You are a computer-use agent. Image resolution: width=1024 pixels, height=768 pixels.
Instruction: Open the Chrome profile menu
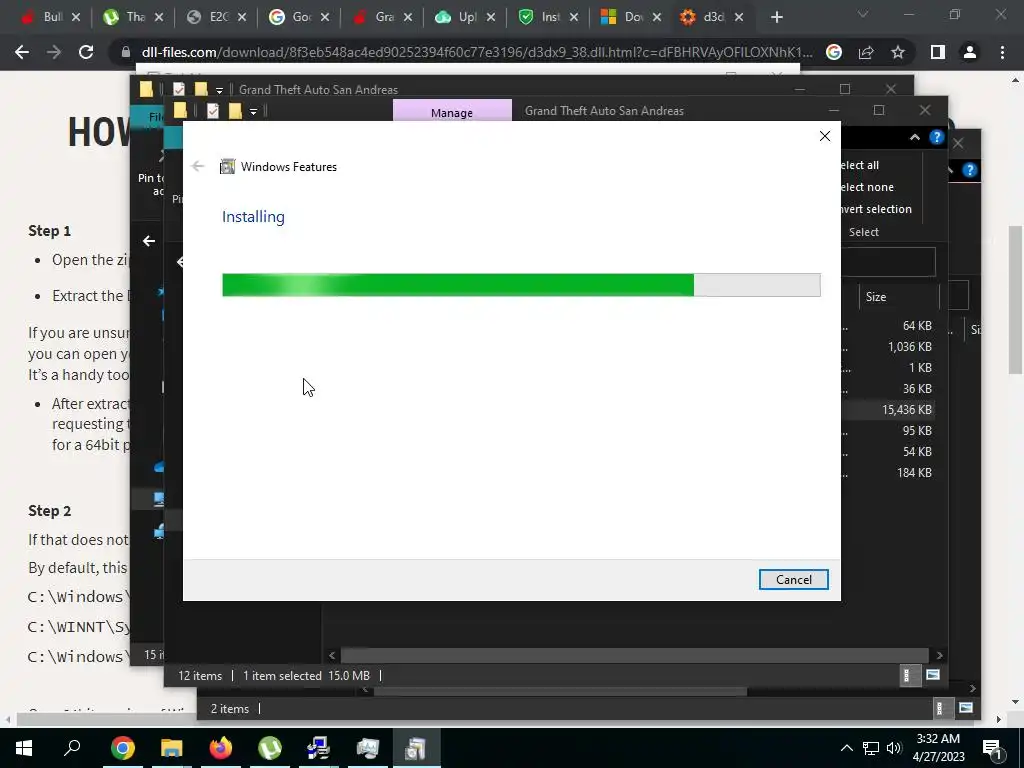(x=970, y=52)
